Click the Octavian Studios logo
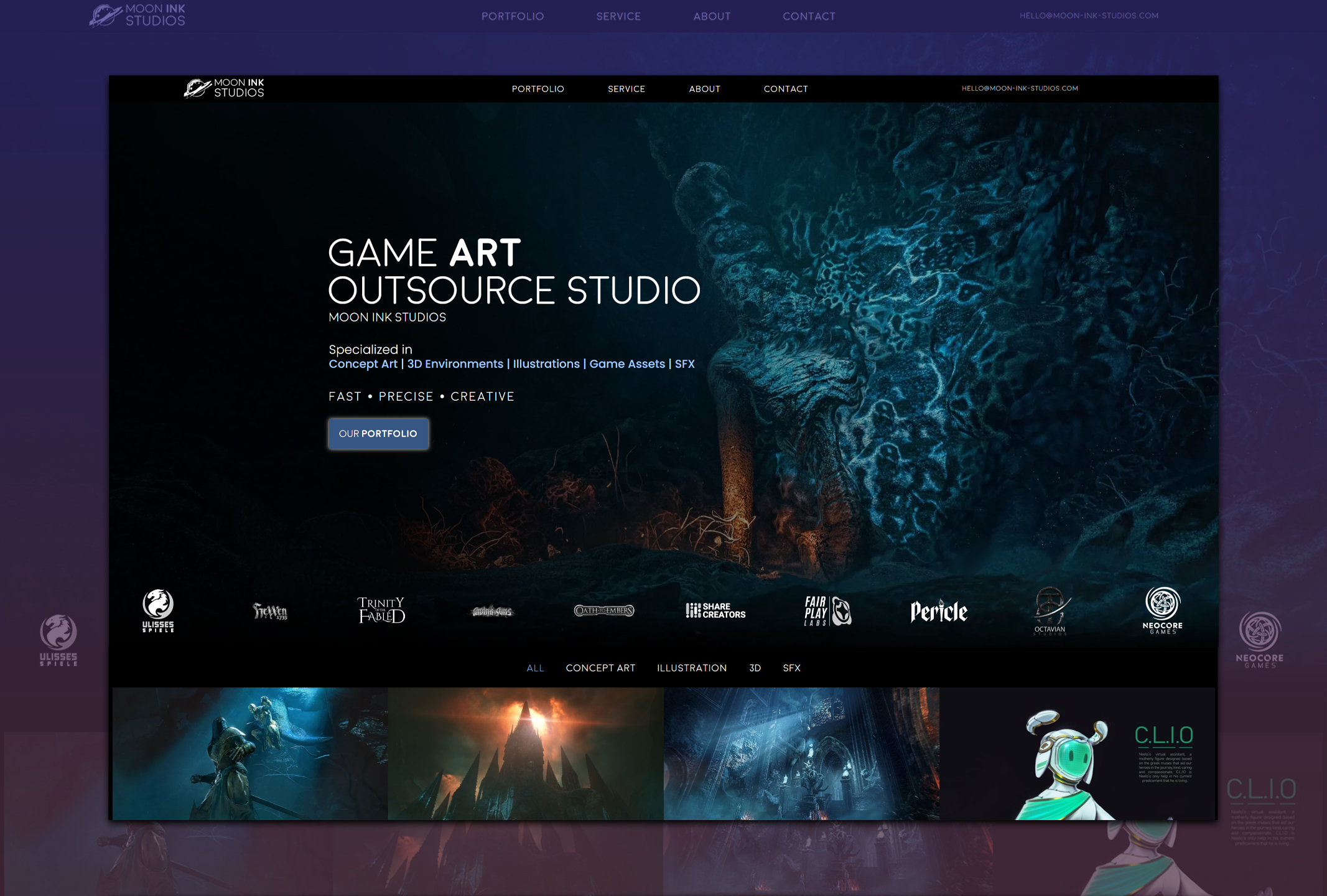 [1050, 610]
